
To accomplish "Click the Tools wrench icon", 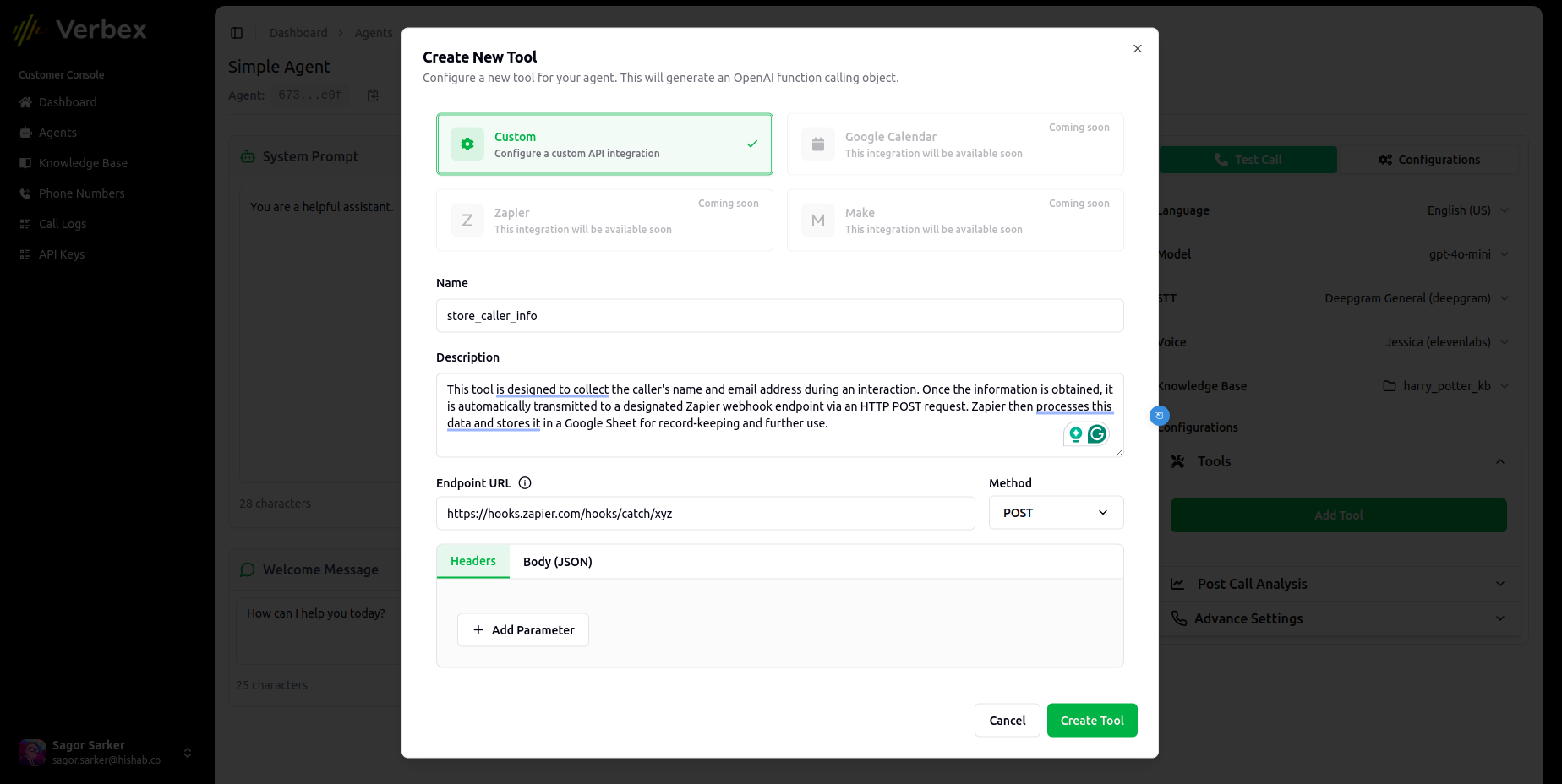I will [1177, 461].
